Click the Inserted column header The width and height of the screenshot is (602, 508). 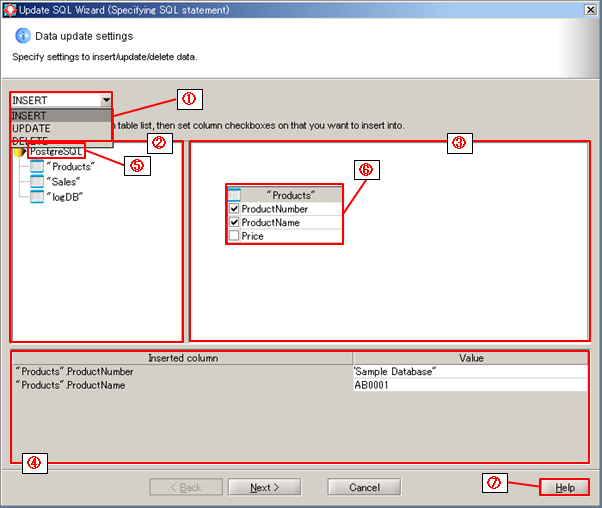[x=182, y=358]
